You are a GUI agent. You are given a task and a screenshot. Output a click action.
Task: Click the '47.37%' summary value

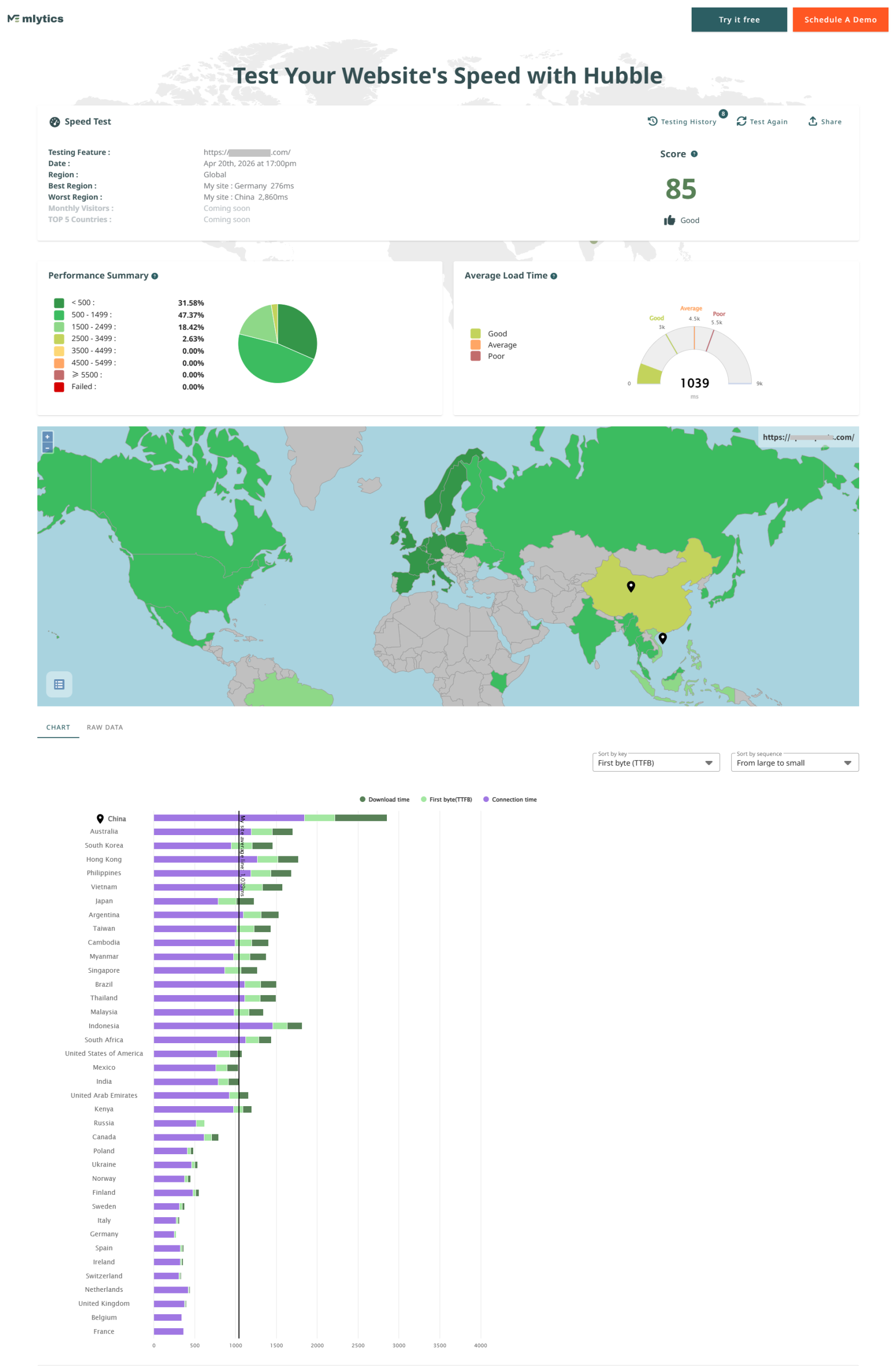(x=191, y=315)
